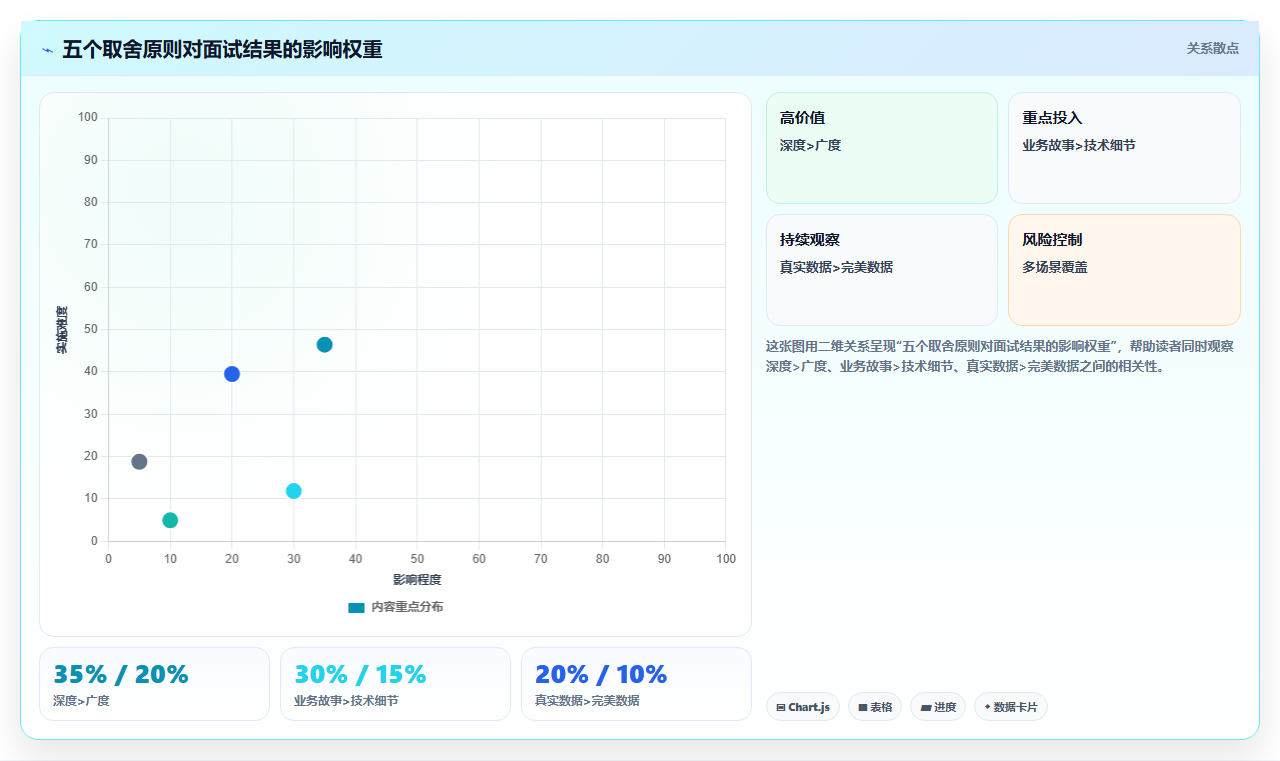Click the Chart.js tag
Image resolution: width=1280 pixels, height=761 pixels.
point(803,707)
